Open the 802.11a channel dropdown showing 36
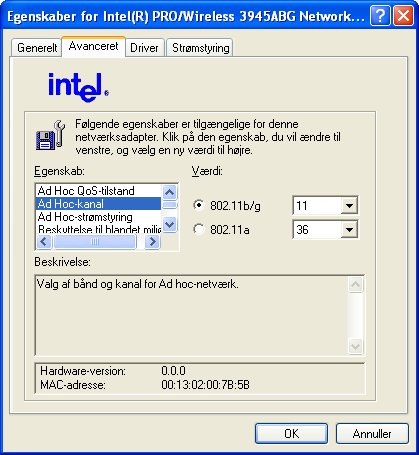 [325, 229]
